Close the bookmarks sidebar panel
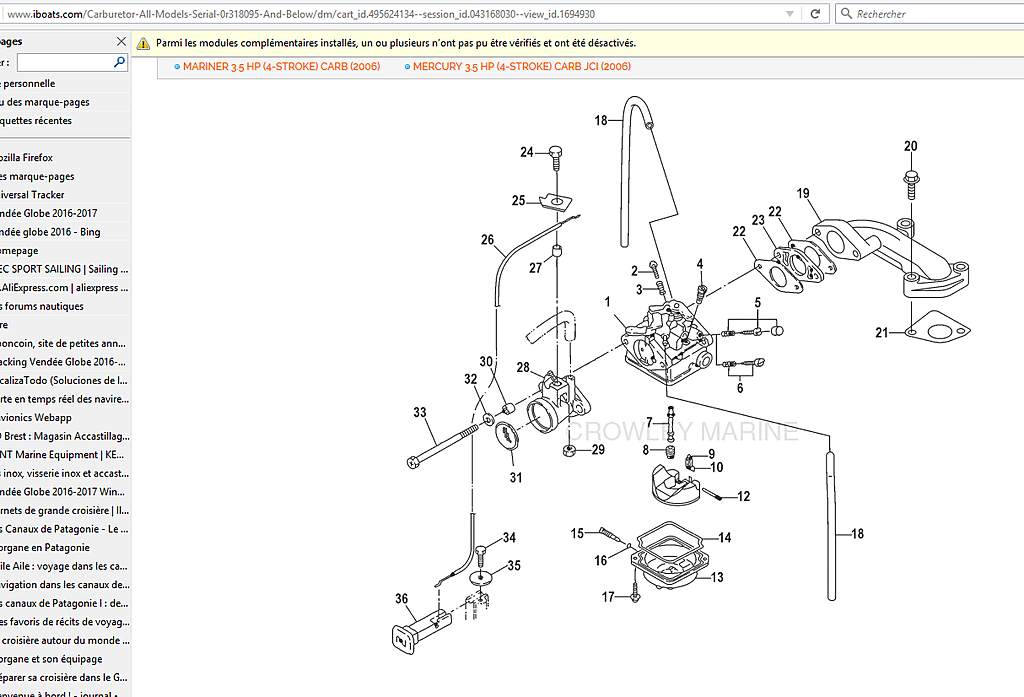Viewport: 1024px width, 697px height. click(121, 42)
